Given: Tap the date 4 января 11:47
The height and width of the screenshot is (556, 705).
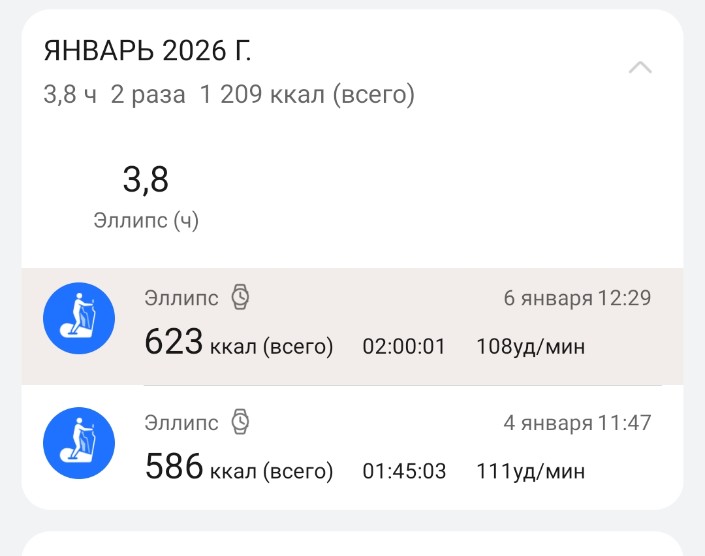Looking at the screenshot, I should tap(578, 423).
